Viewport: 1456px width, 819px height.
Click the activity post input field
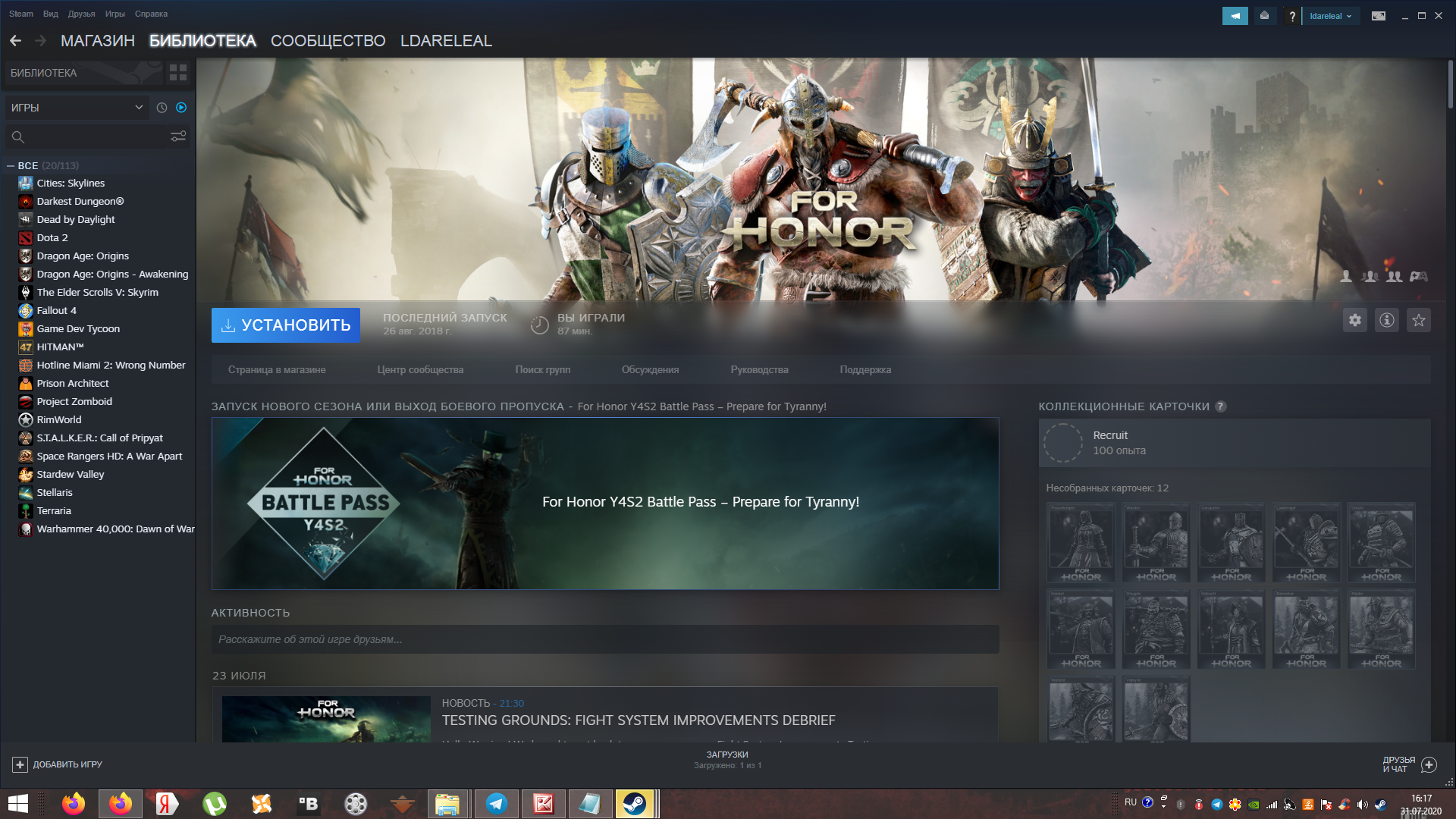coord(605,639)
